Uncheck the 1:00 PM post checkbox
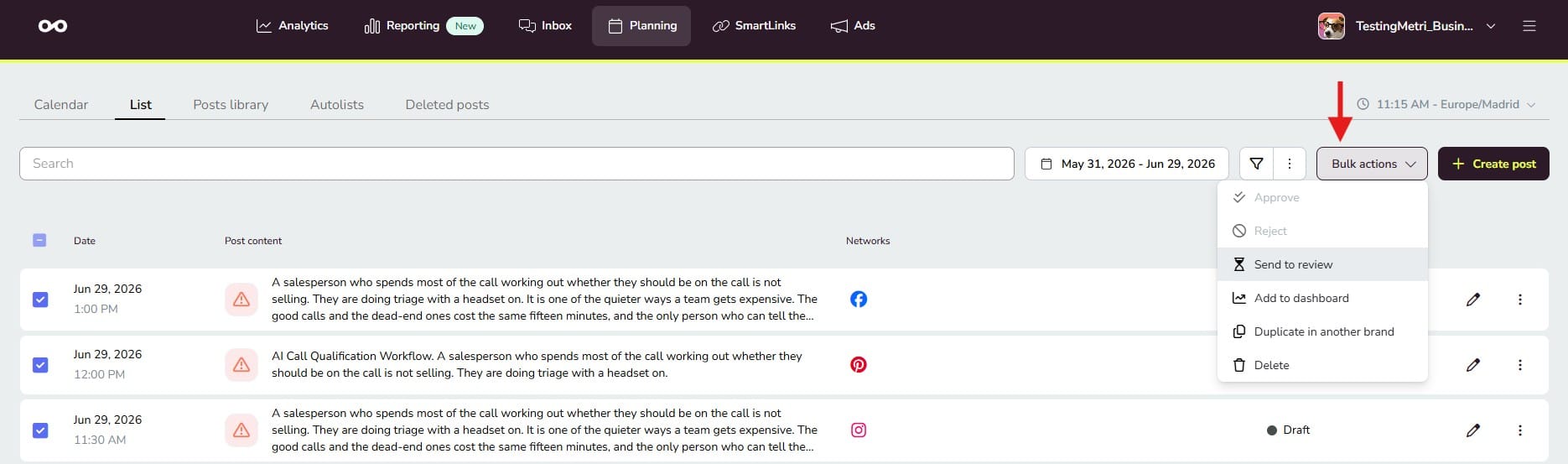Image resolution: width=1568 pixels, height=464 pixels. (40, 300)
